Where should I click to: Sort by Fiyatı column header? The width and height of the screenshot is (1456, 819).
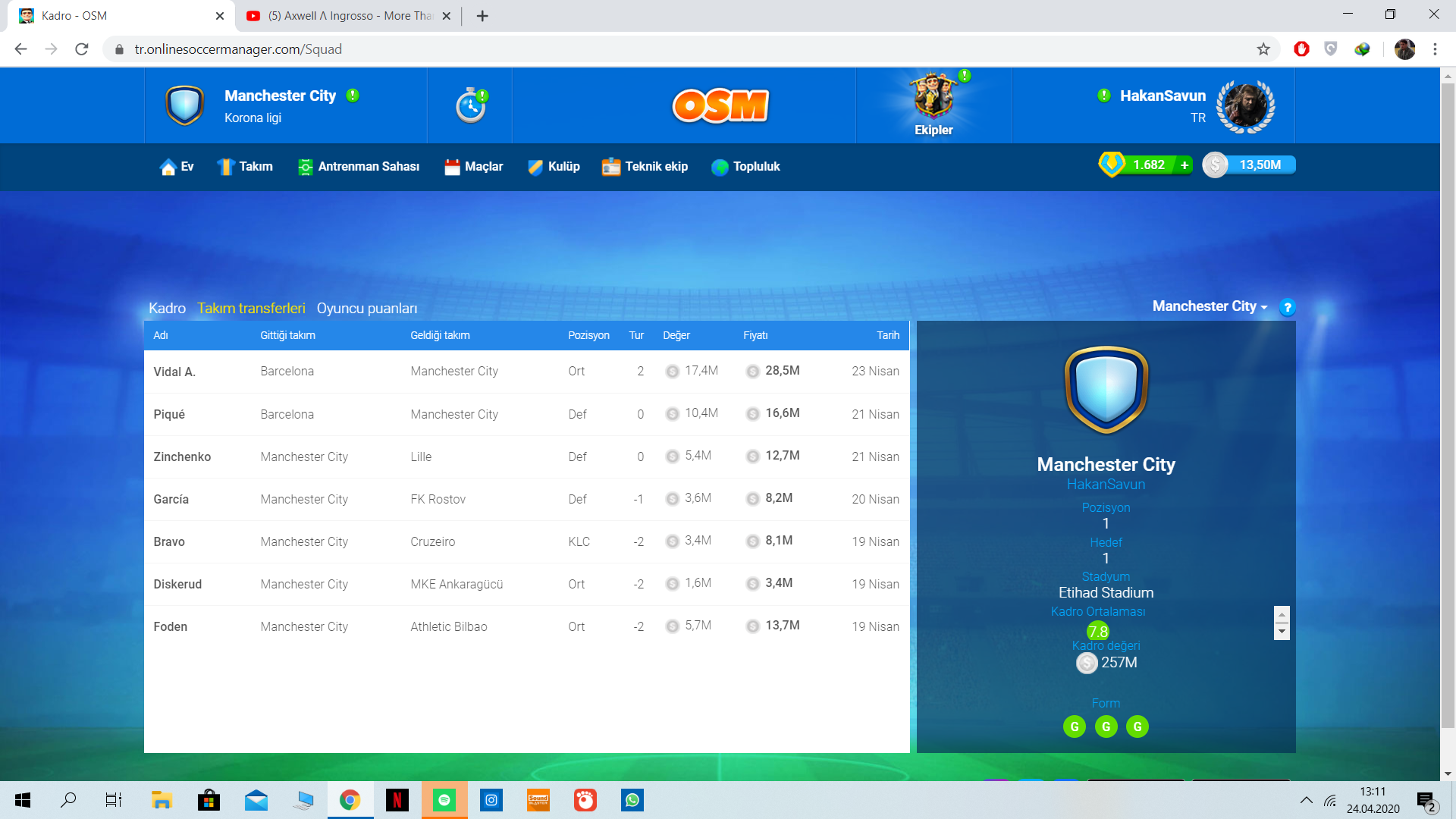[755, 335]
